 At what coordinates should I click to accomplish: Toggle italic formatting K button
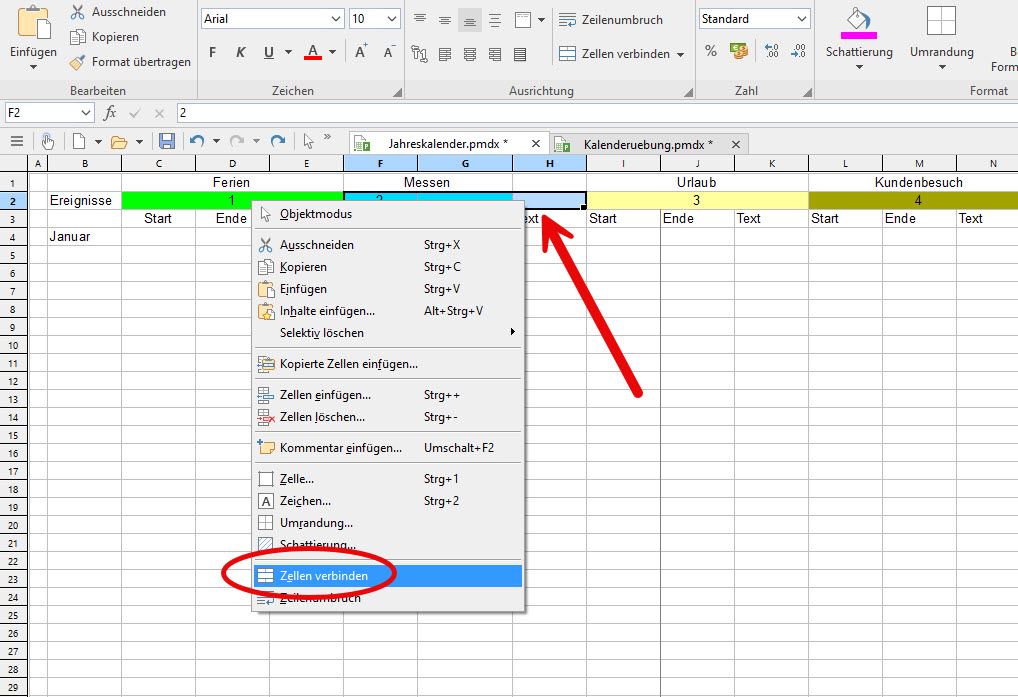click(240, 52)
